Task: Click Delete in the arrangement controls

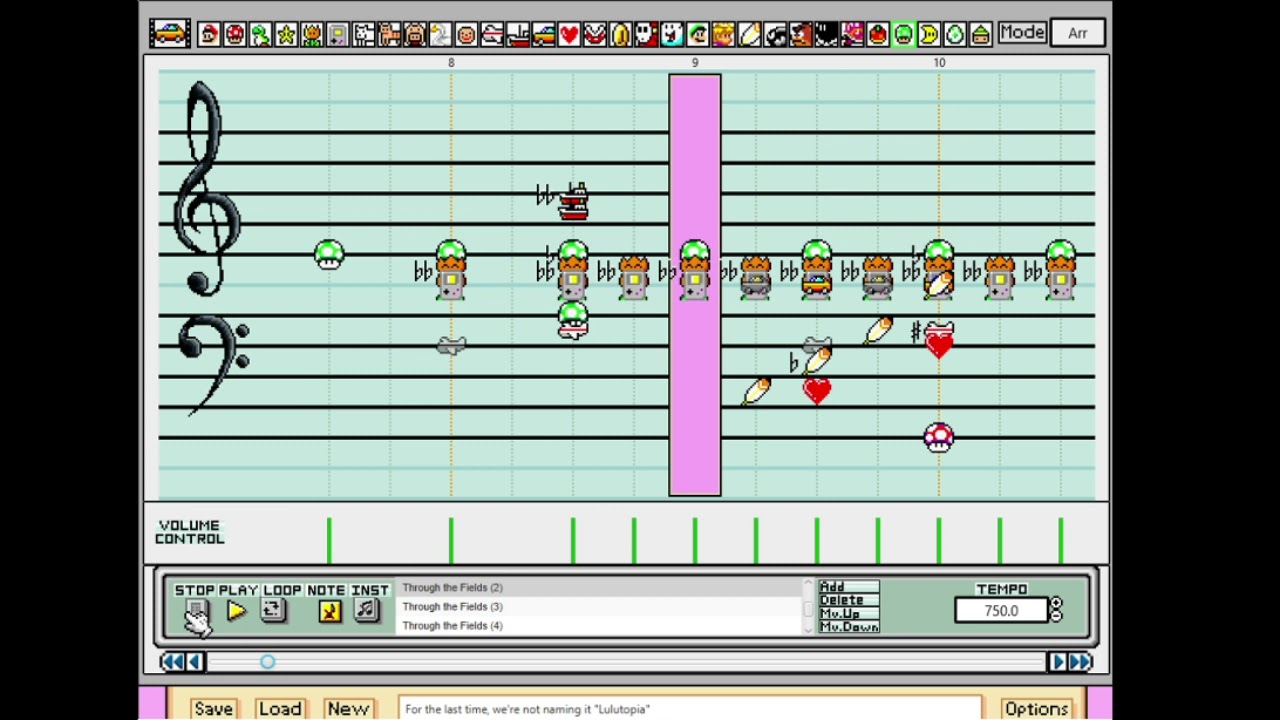Action: [849, 600]
